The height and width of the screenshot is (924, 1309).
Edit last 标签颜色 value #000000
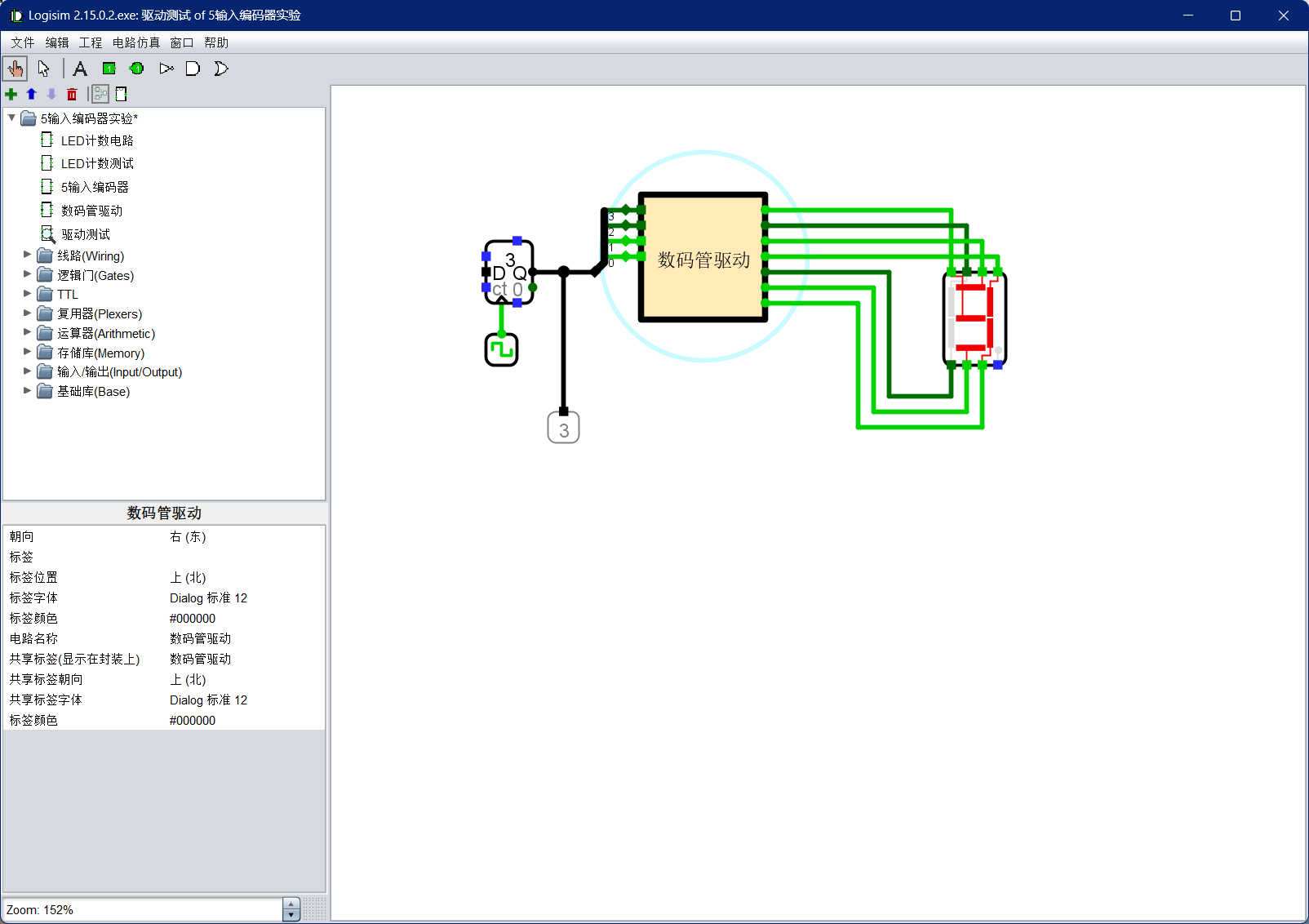[246, 720]
